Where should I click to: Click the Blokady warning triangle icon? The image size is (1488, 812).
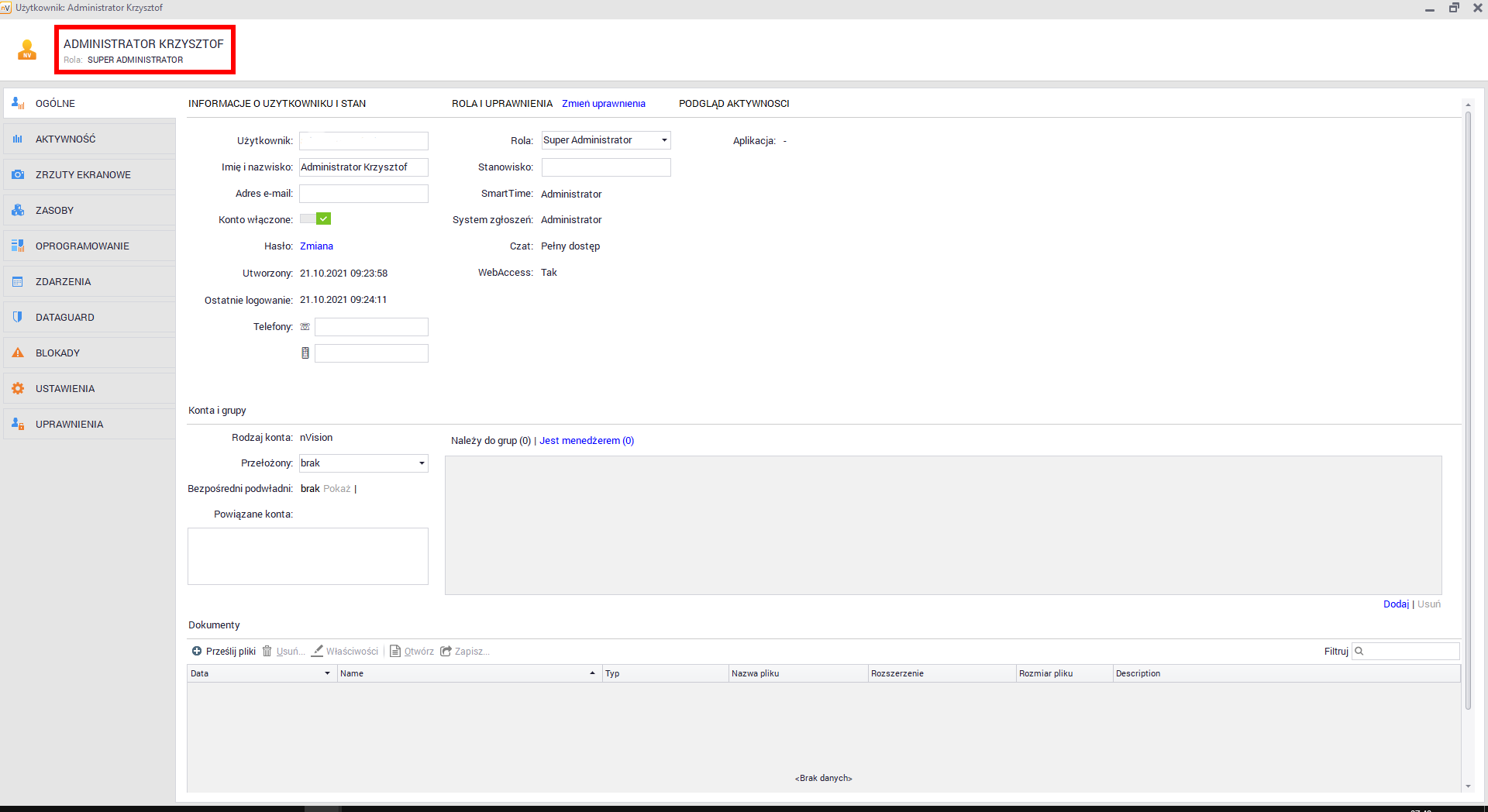point(18,353)
